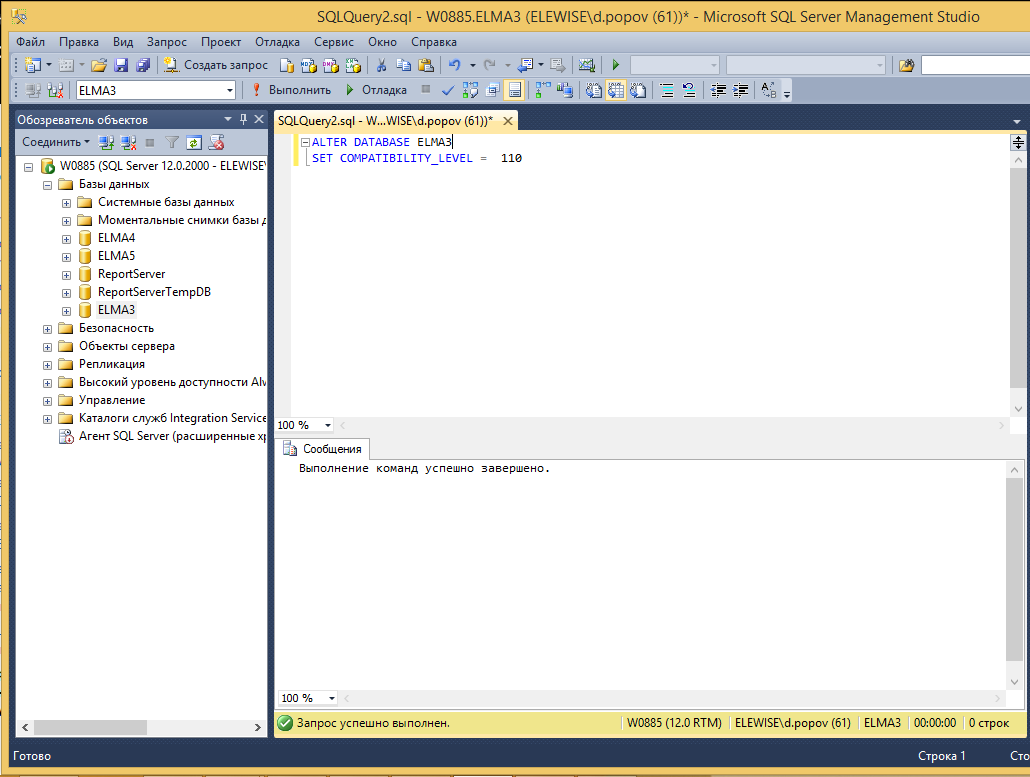This screenshot has width=1030, height=777.
Task: Toggle Results to Grid mode
Action: click(614, 90)
